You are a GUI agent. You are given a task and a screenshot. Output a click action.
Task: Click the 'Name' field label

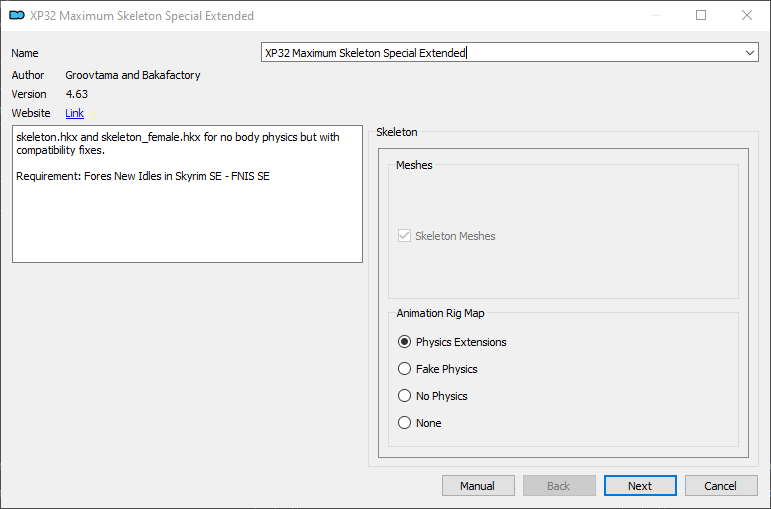pos(25,53)
